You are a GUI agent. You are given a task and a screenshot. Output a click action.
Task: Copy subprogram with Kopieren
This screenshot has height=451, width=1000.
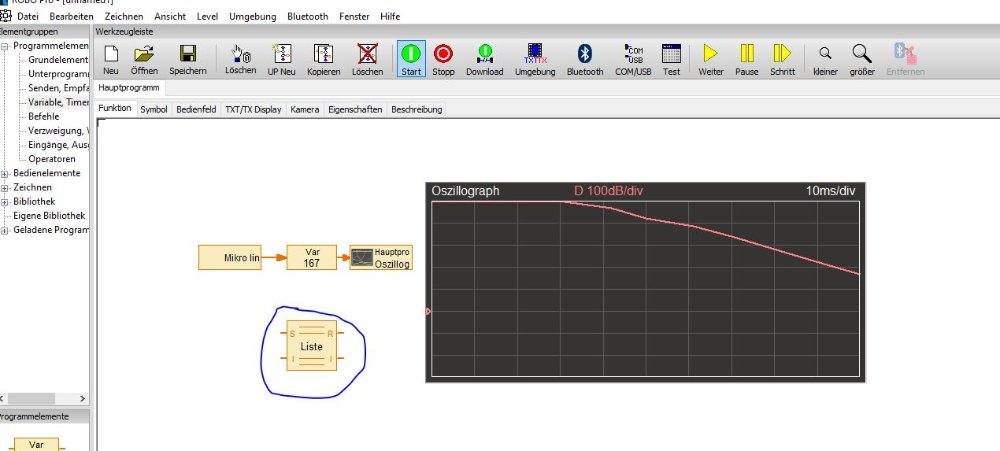pos(323,60)
